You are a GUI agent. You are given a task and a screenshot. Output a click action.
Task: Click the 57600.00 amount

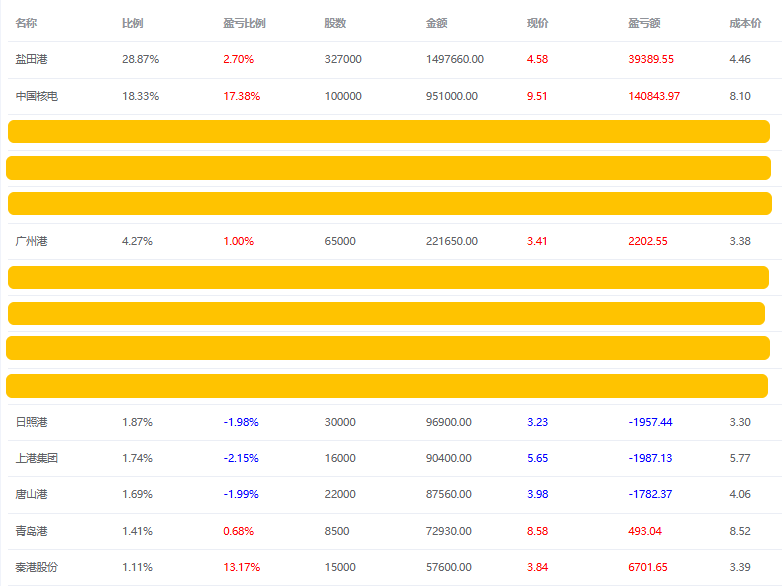coord(449,567)
